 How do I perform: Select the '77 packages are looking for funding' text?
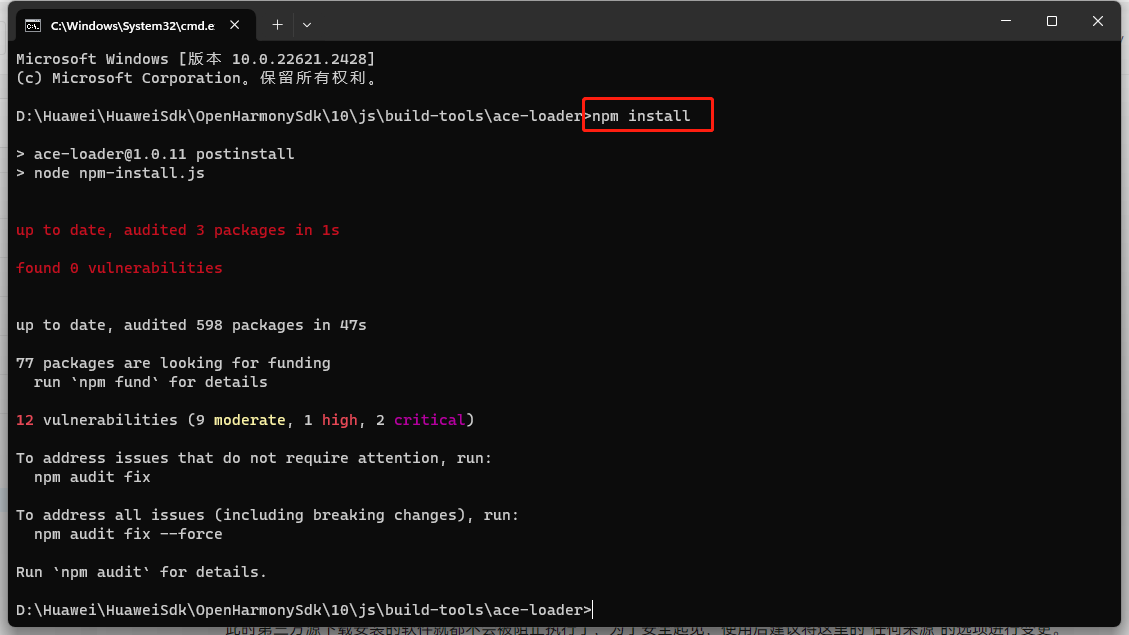pyautogui.click(x=172, y=362)
